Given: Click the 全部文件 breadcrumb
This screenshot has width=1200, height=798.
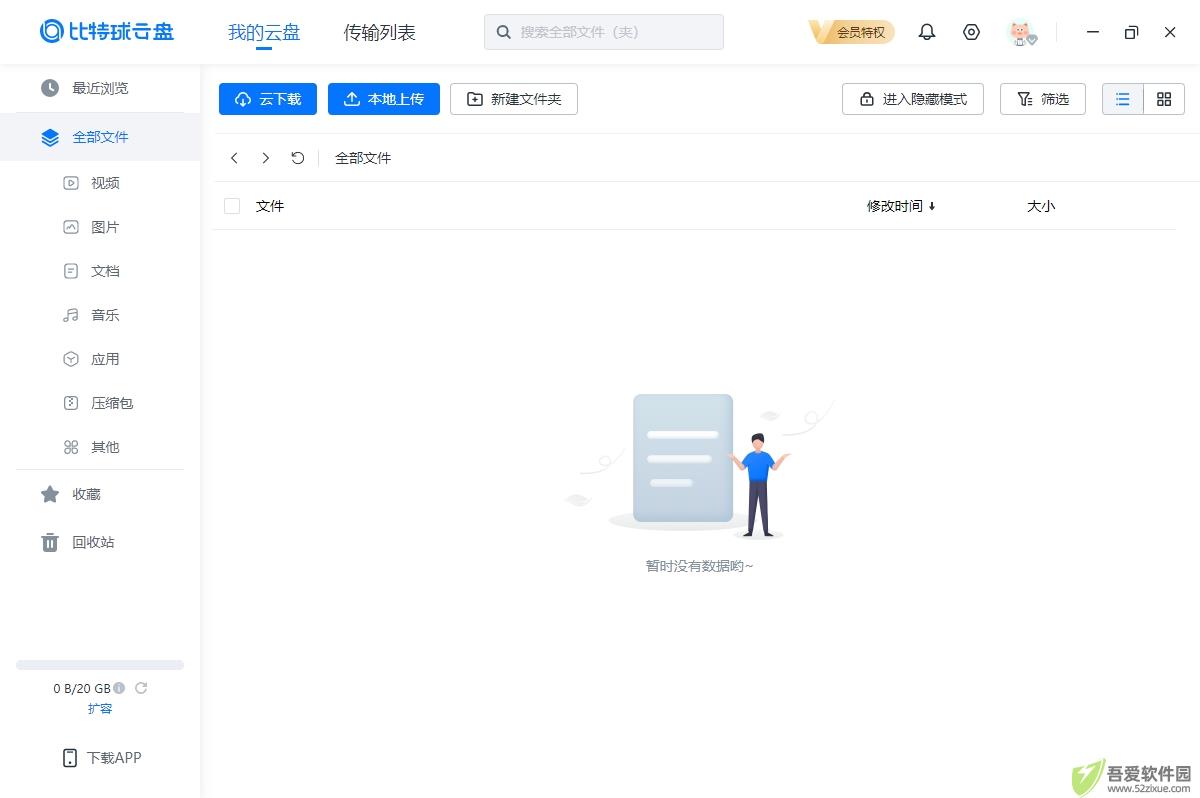Looking at the screenshot, I should [363, 158].
